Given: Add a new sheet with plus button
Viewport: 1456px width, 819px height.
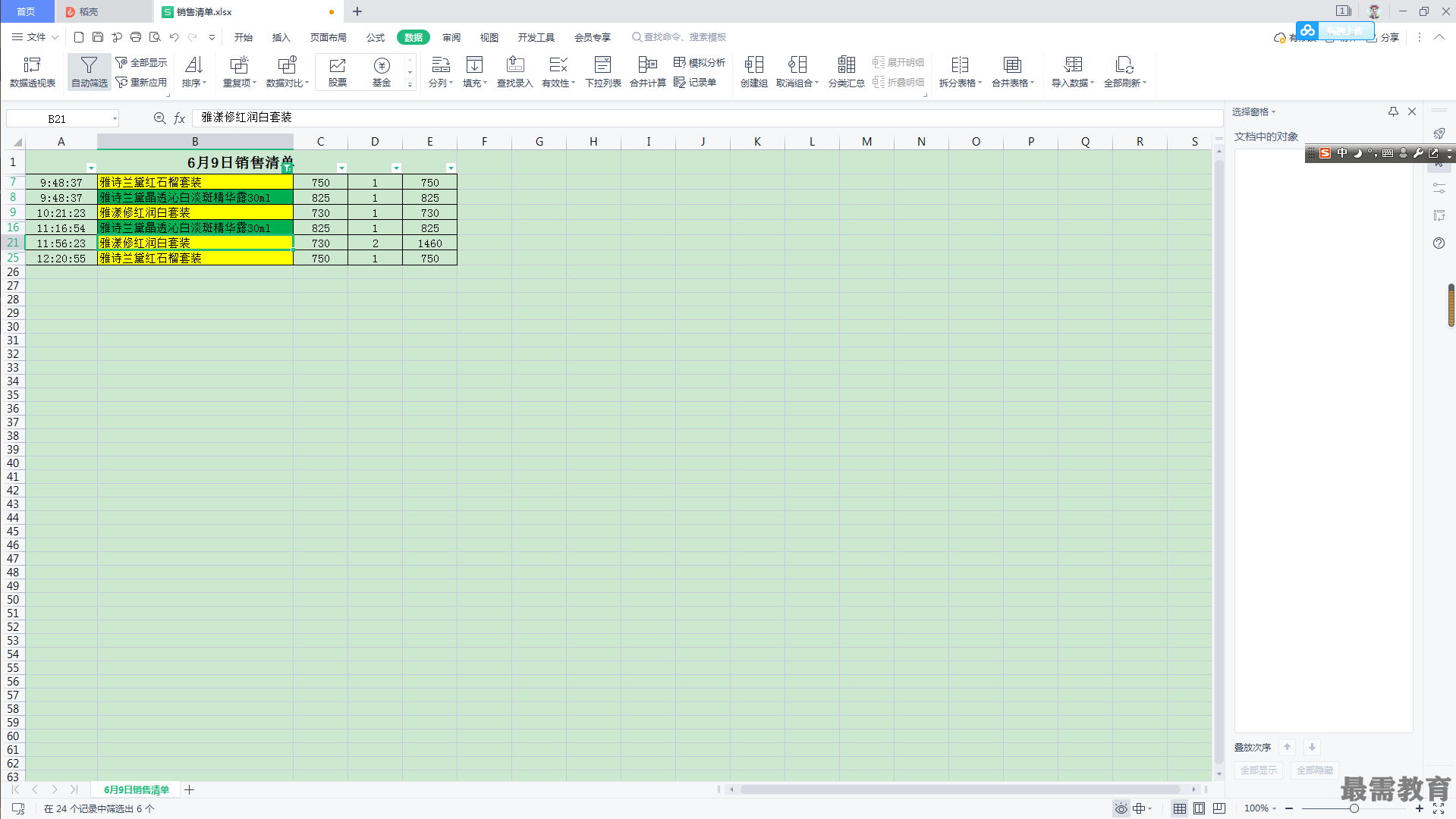Looking at the screenshot, I should 190,789.
